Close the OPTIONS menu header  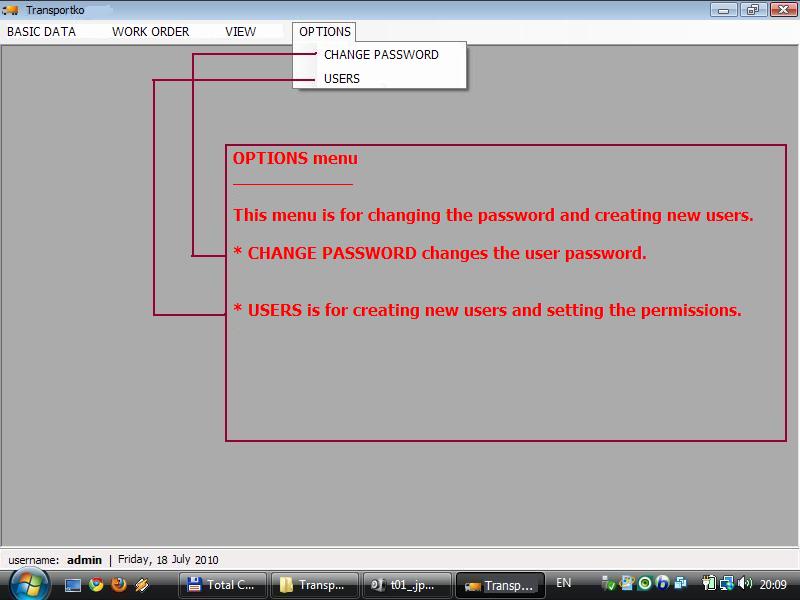(324, 32)
